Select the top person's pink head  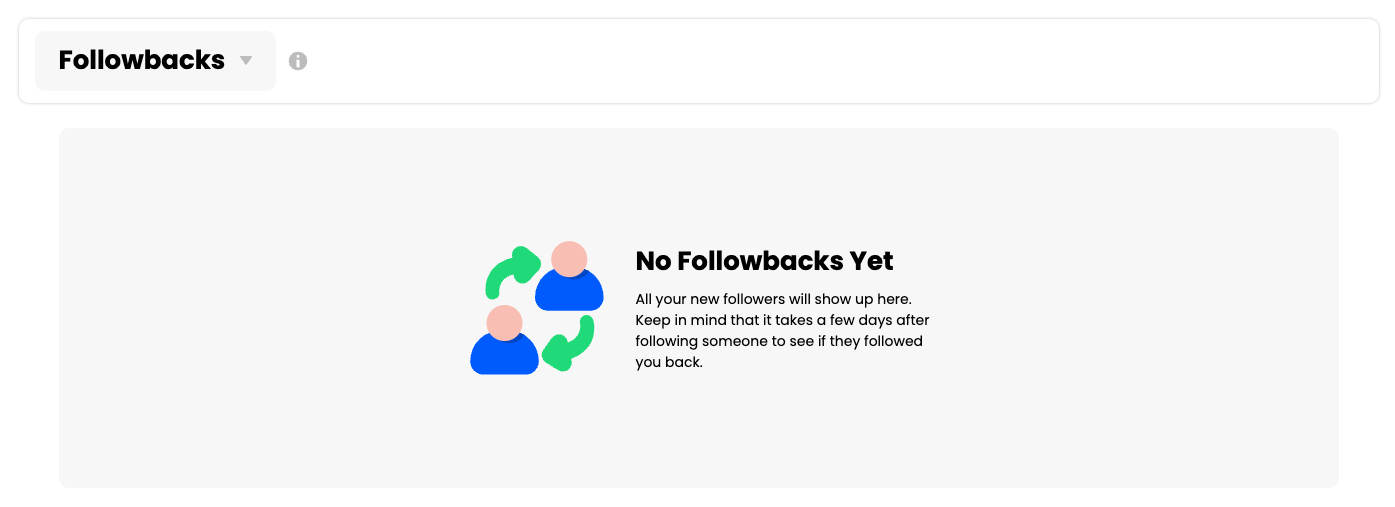[x=569, y=259]
